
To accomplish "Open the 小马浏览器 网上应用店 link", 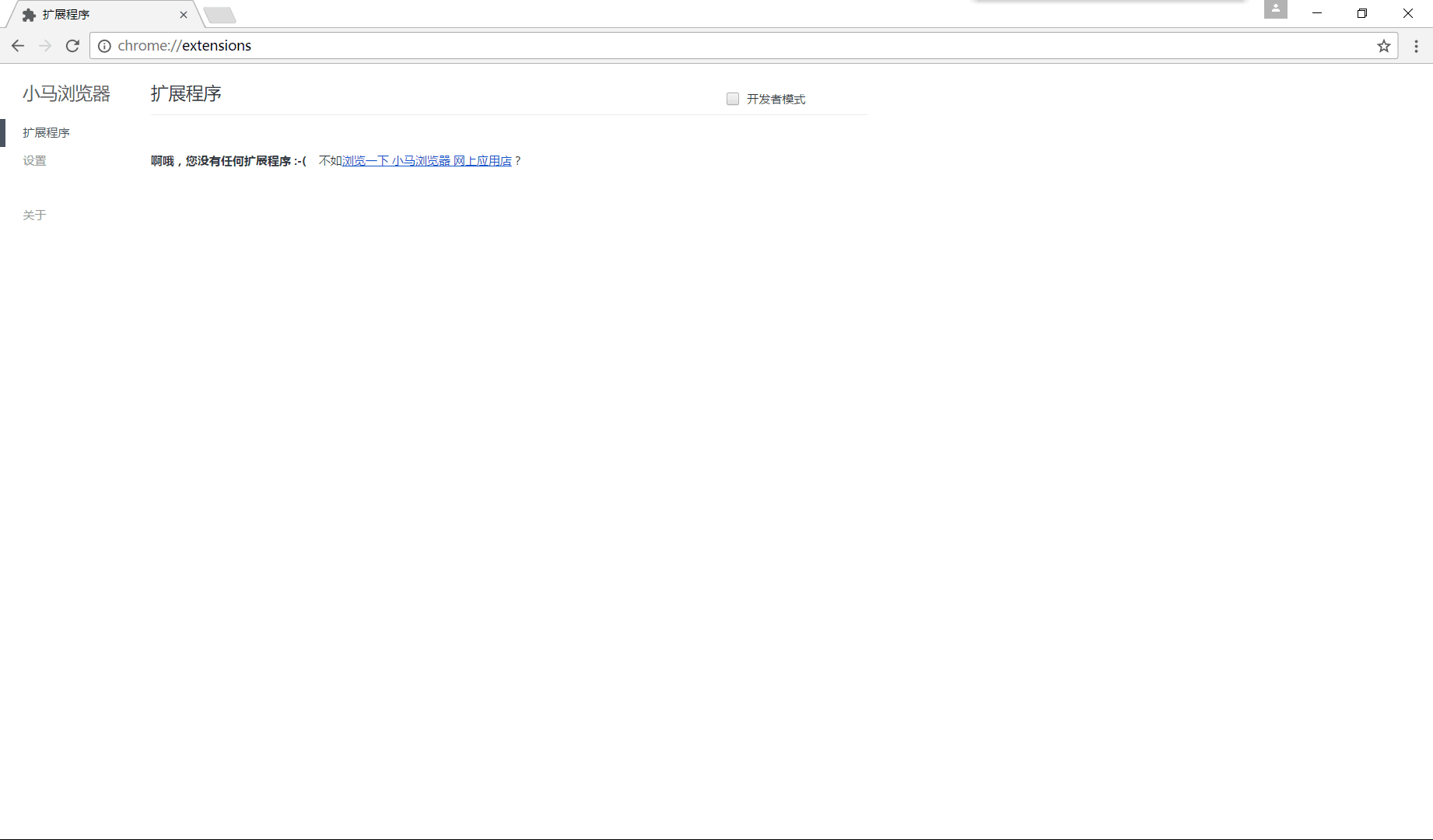I will tap(427, 161).
